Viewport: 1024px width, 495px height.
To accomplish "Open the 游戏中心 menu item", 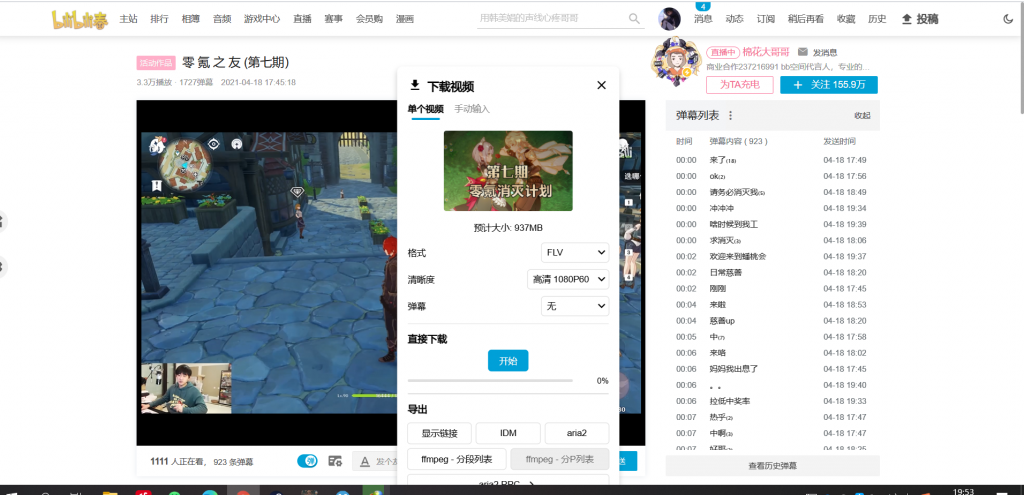I will [262, 19].
